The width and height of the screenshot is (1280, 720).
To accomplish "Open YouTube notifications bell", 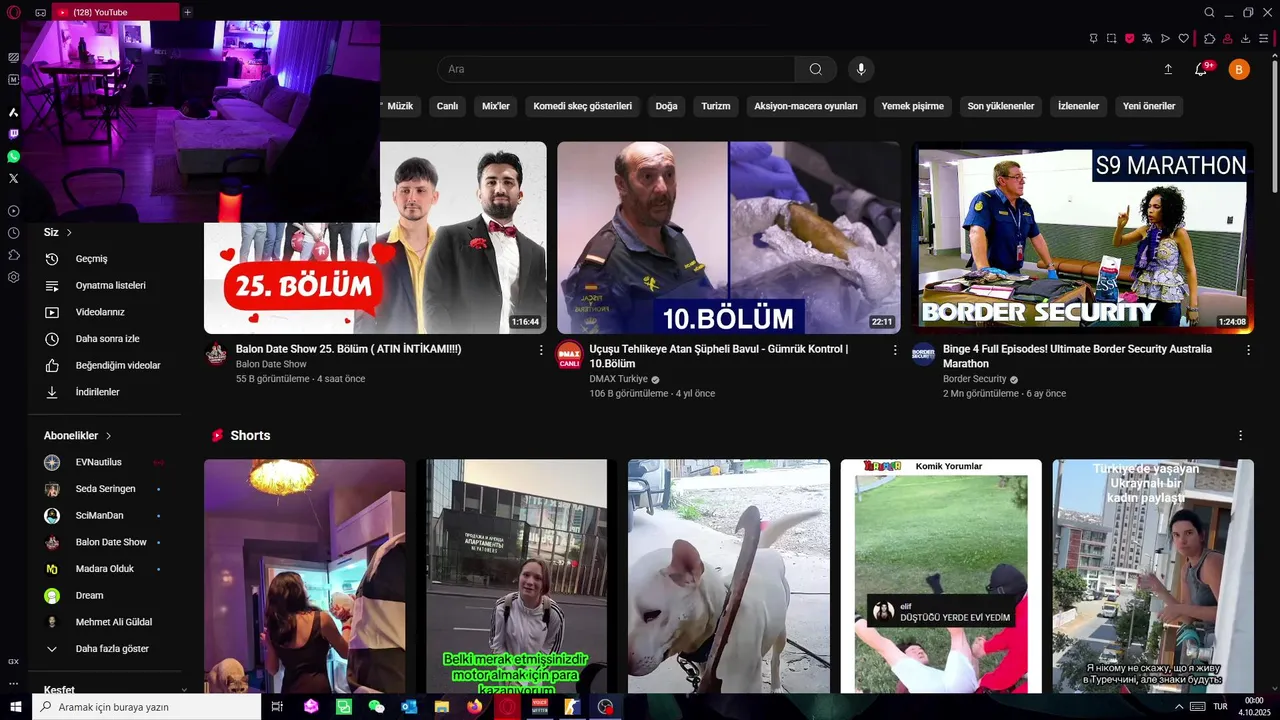I will coord(1201,69).
